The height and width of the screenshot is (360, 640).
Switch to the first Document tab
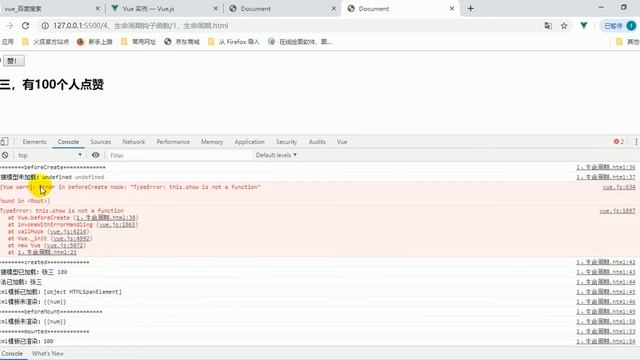(x=282, y=9)
